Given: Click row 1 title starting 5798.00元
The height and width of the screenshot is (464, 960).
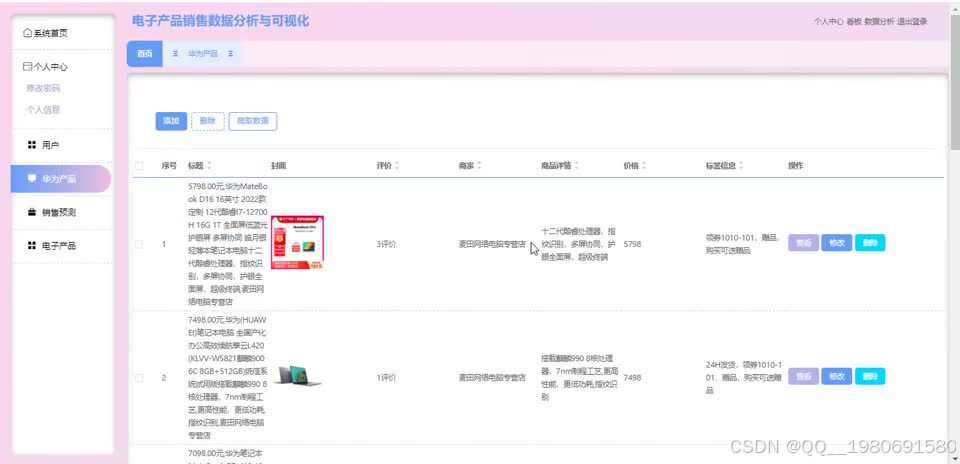Looking at the screenshot, I should click(x=228, y=244).
